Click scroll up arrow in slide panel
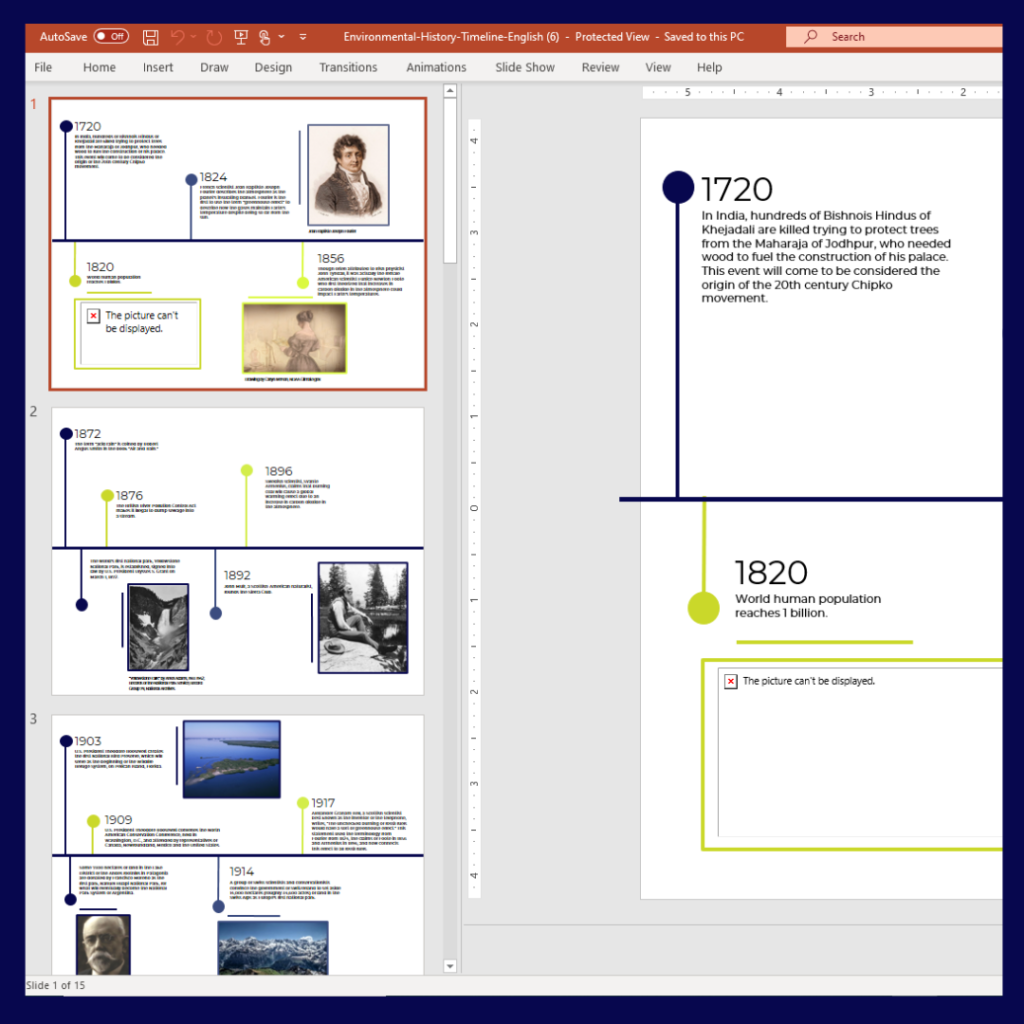This screenshot has height=1024, width=1024. [x=450, y=91]
